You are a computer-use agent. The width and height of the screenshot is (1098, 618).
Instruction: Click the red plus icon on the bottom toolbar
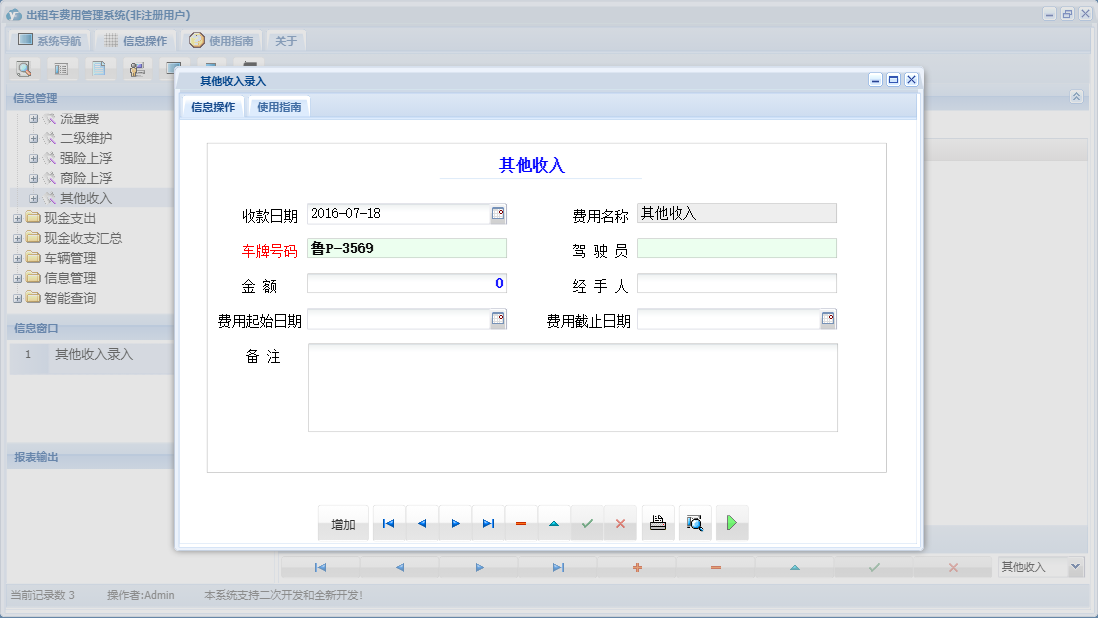tap(637, 567)
